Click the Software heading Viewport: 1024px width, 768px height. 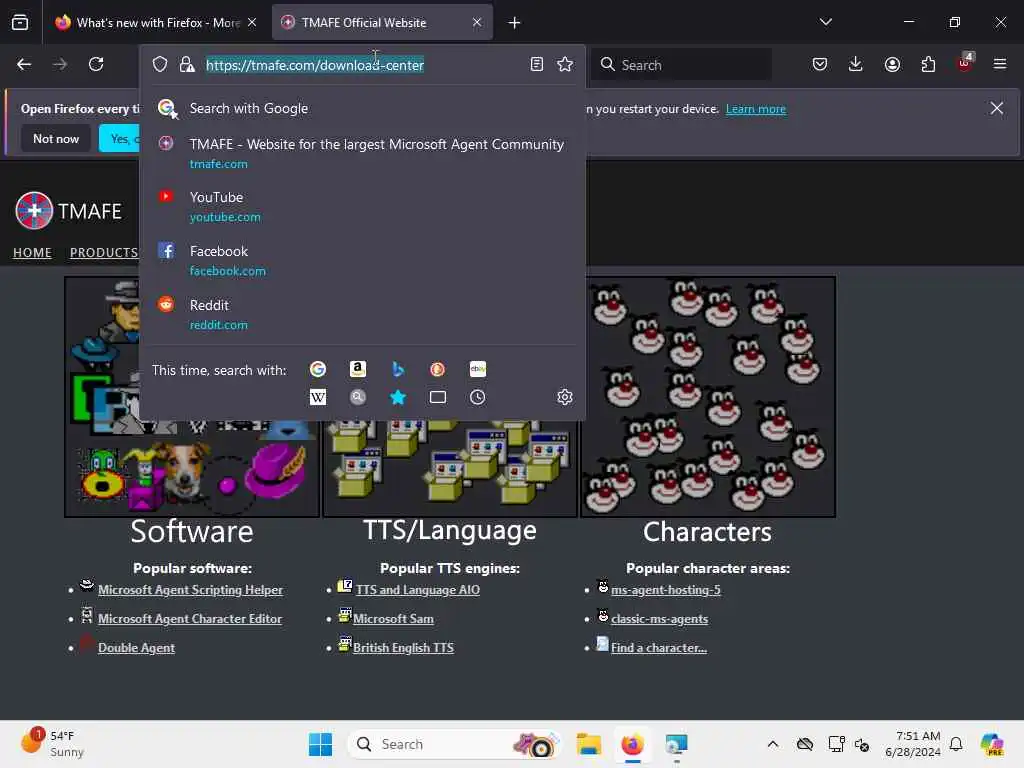click(x=192, y=531)
